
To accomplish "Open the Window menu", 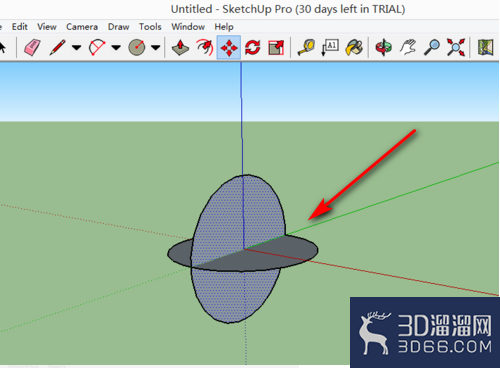I will [x=188, y=27].
